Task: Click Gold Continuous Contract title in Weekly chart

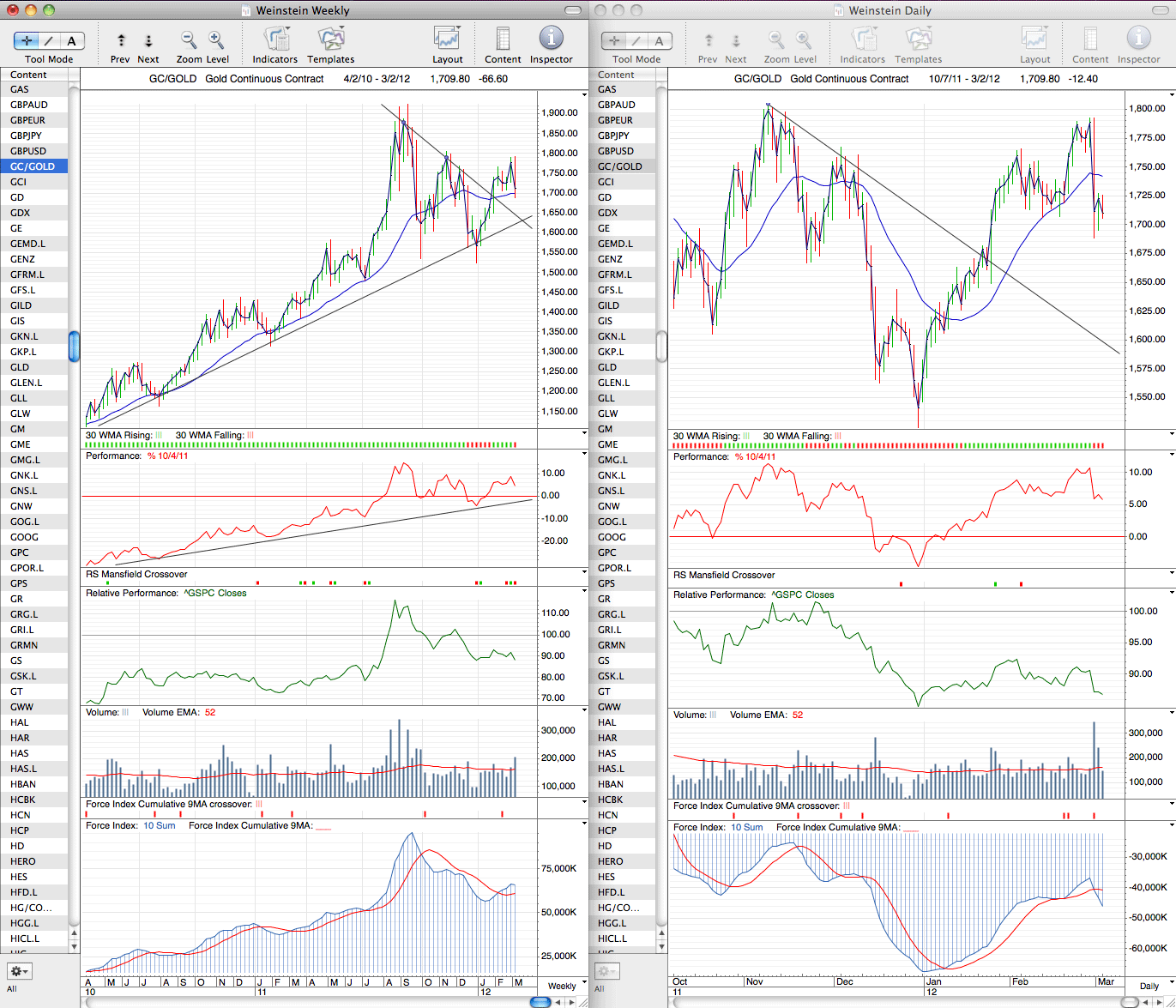Action: [265, 79]
